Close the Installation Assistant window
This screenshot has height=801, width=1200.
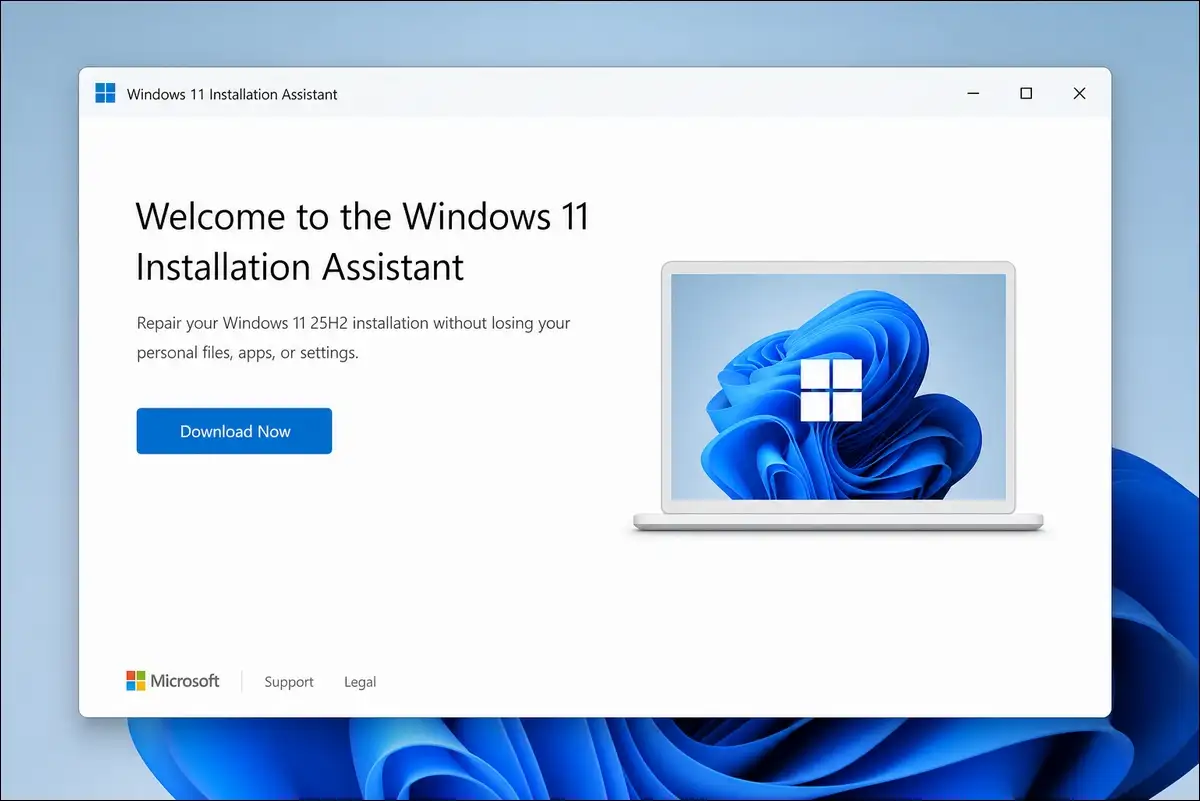pos(1079,93)
